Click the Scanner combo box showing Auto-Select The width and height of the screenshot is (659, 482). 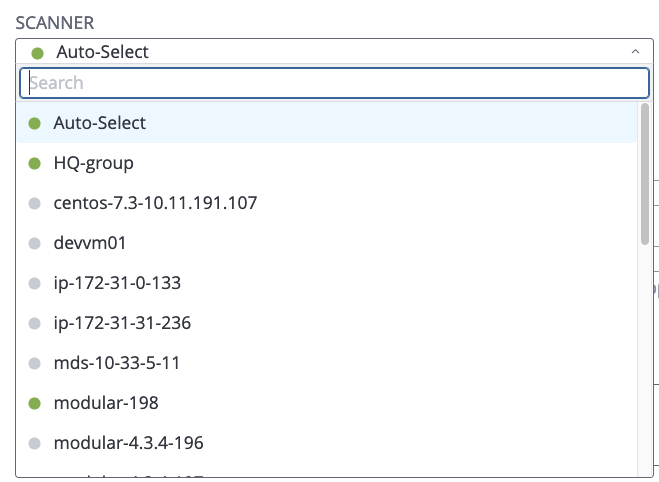click(320, 52)
